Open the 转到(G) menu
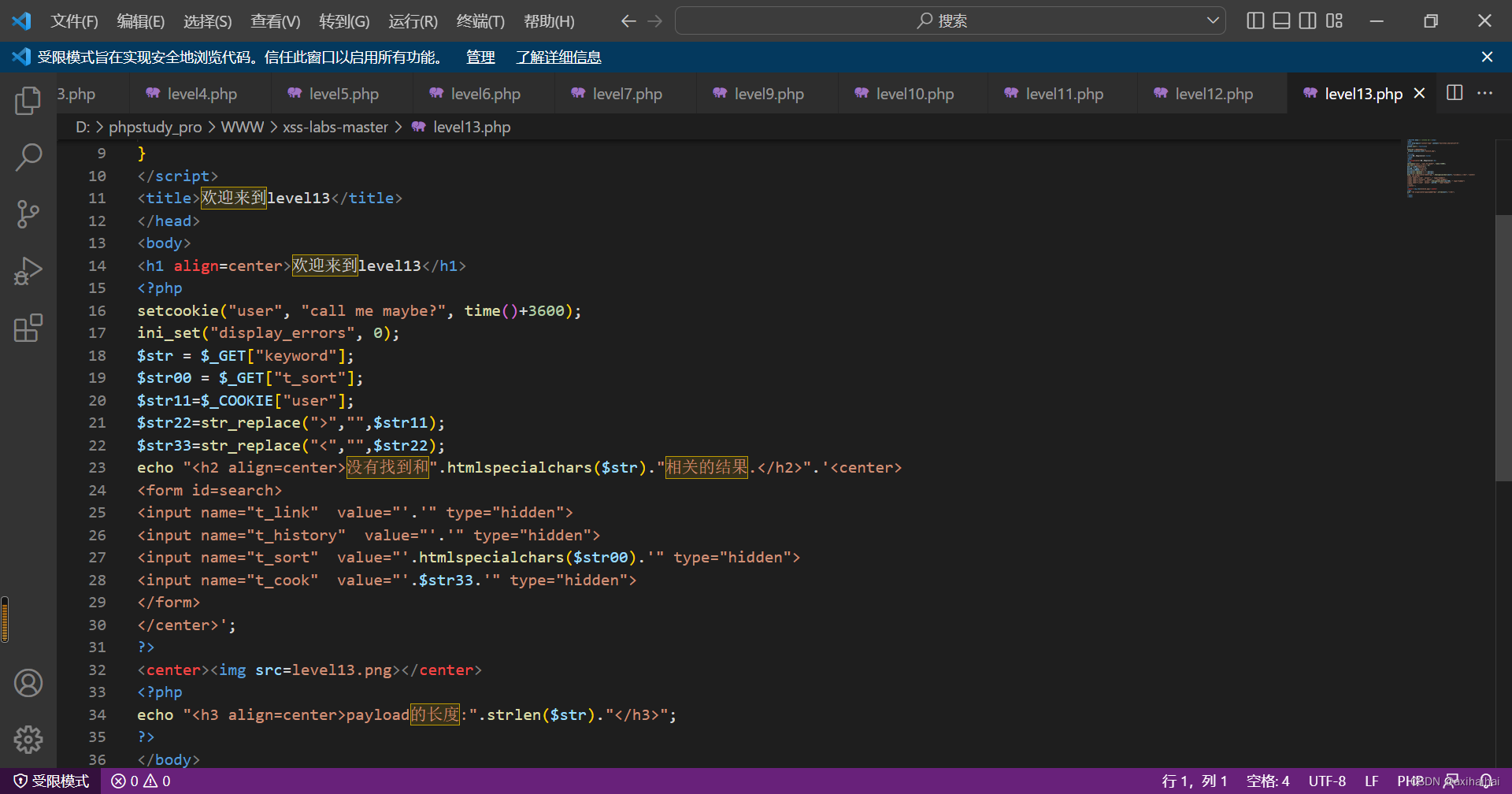Viewport: 1512px width, 794px height. coord(344,21)
